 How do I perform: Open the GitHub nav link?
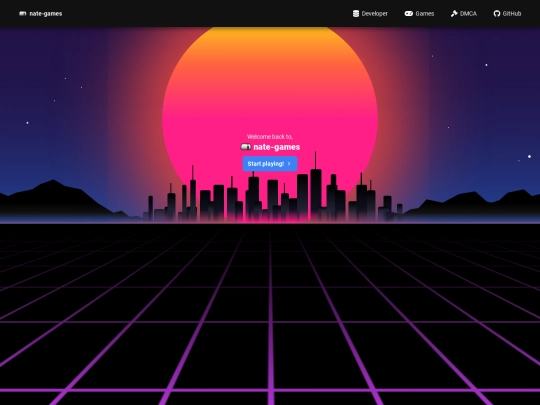point(507,13)
